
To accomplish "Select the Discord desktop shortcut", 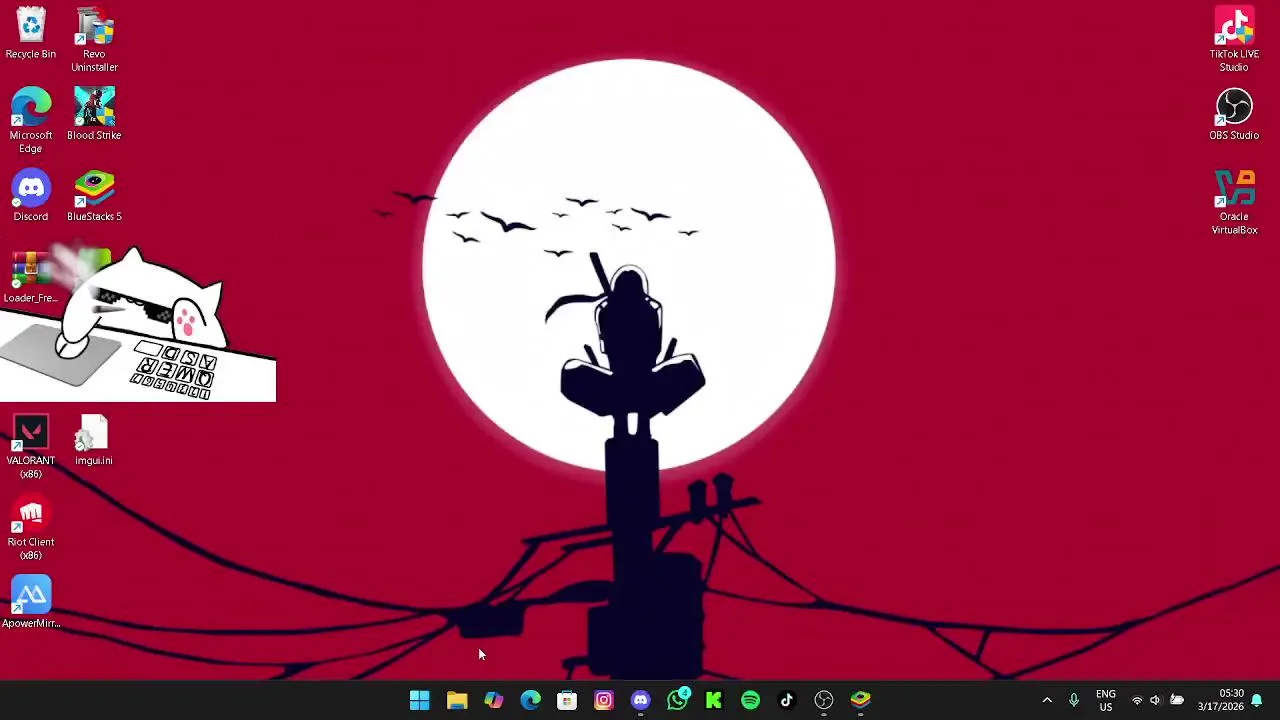I will coord(31,196).
